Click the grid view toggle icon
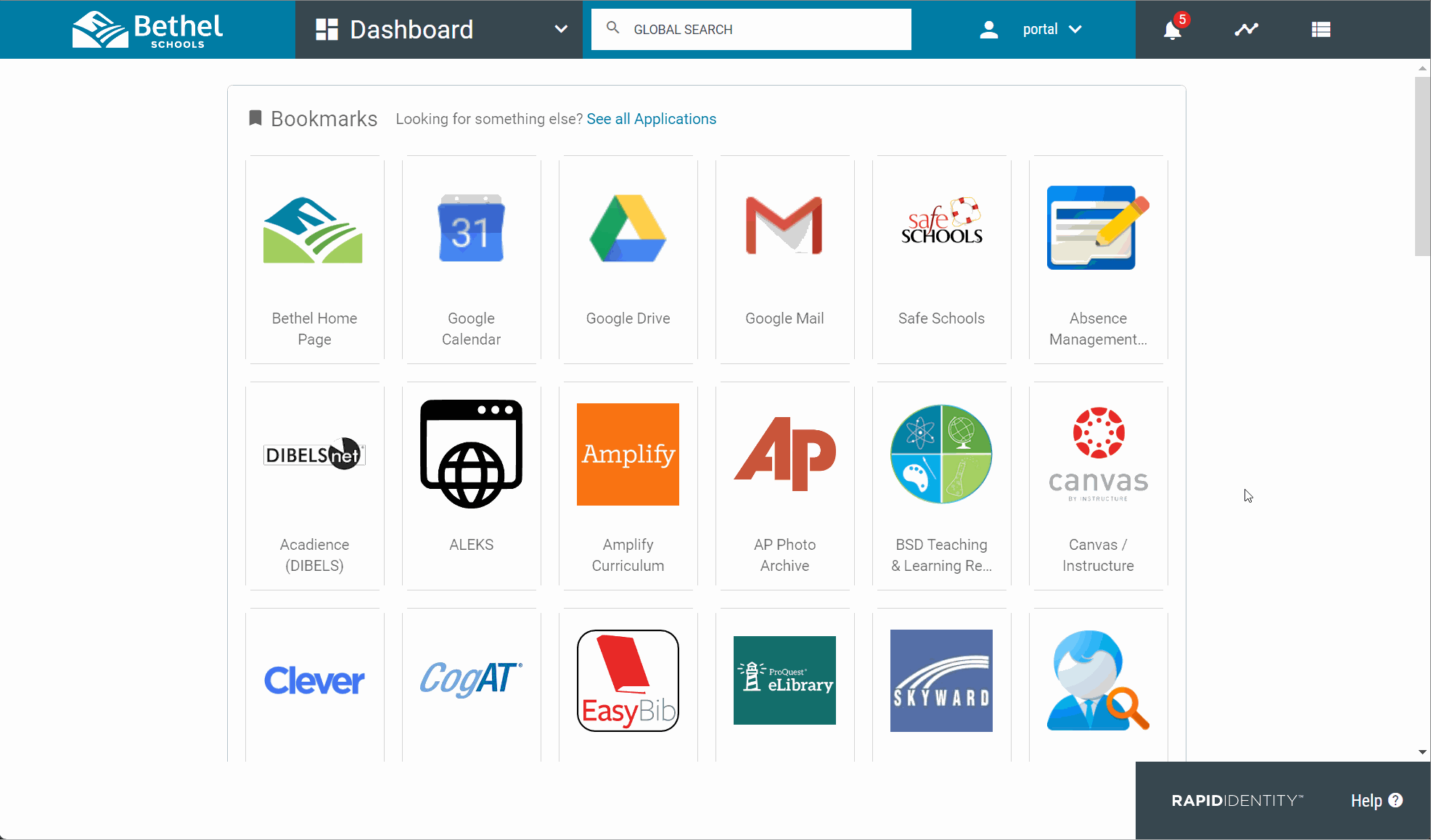Screen dimensions: 1431x840 [1321, 29]
